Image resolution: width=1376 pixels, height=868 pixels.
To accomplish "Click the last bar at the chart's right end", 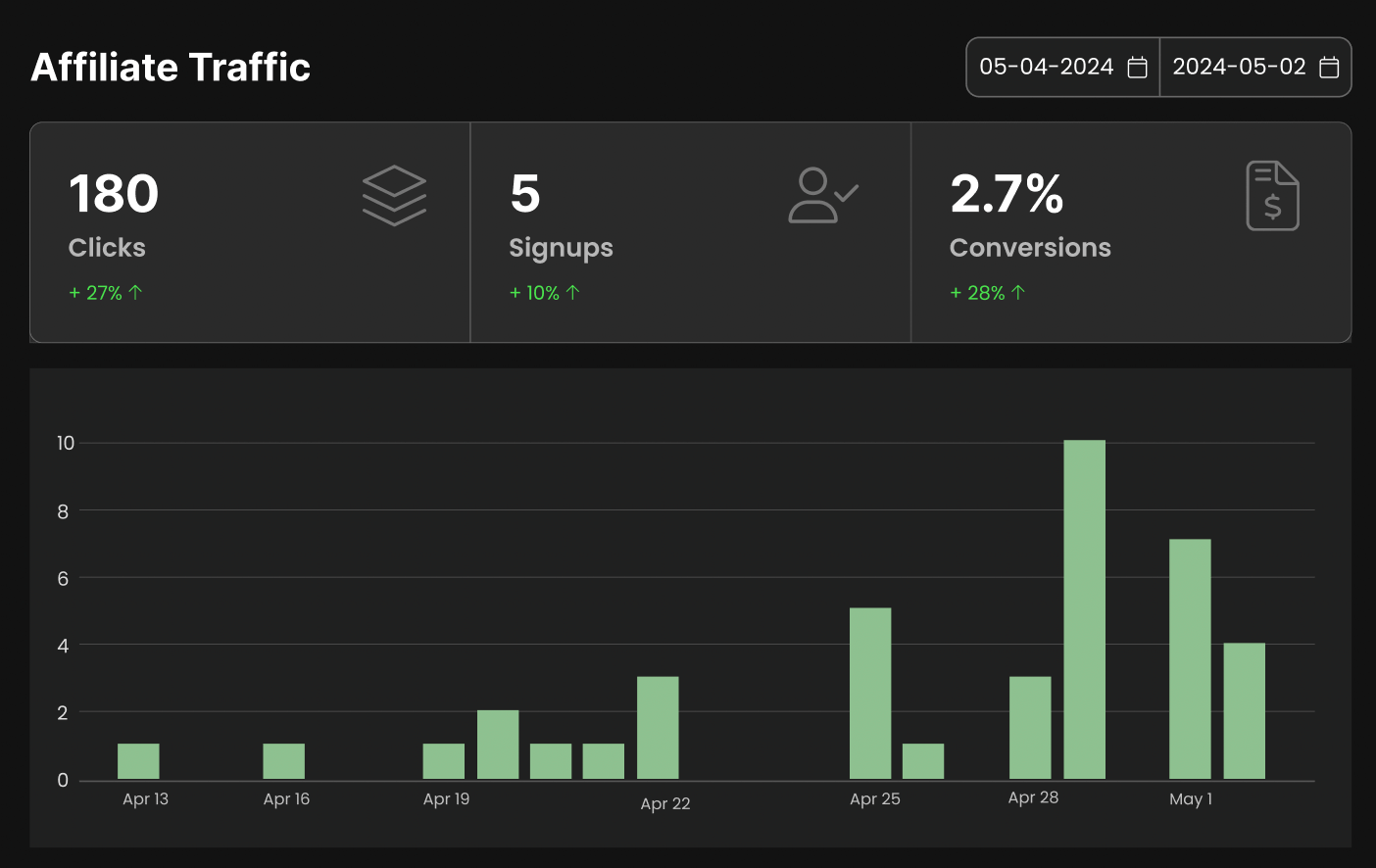I will [x=1244, y=710].
